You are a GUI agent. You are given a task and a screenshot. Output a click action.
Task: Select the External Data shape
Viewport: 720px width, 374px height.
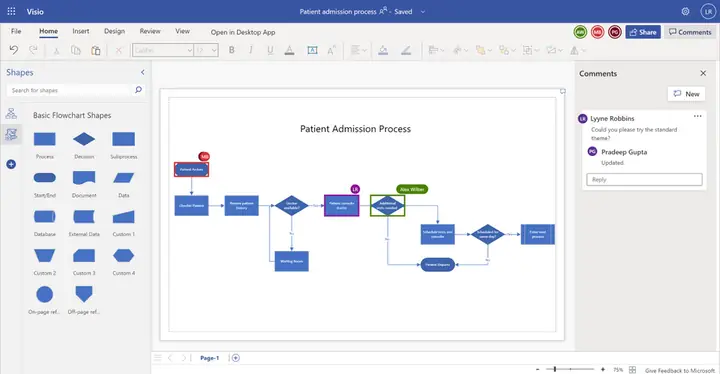(x=84, y=216)
